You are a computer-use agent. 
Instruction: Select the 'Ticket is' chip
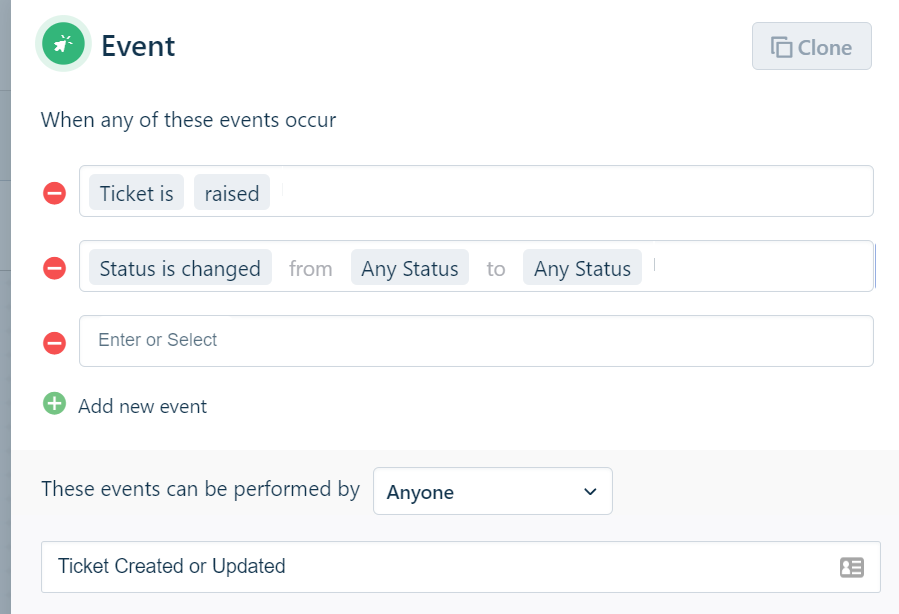coord(136,193)
